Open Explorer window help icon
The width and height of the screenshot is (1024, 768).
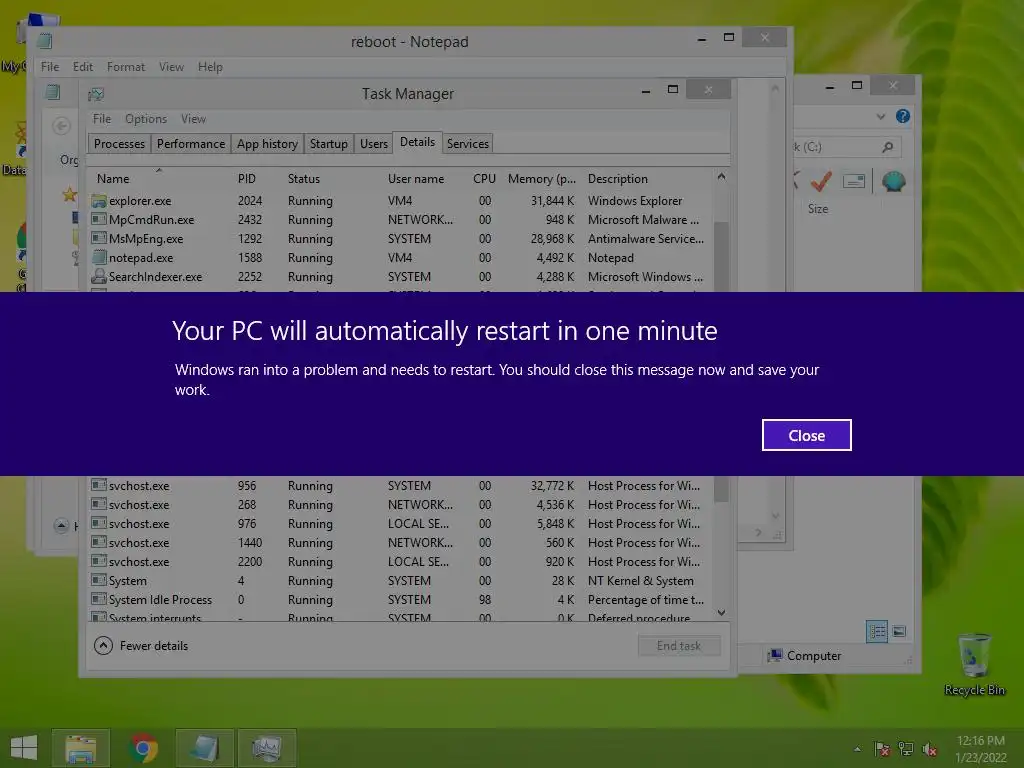903,116
